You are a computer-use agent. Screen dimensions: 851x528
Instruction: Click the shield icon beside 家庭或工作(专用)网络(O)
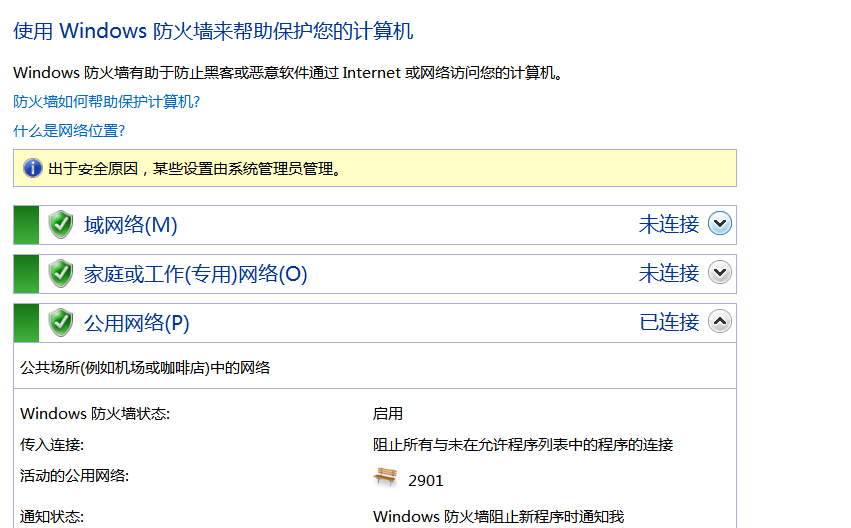(62, 273)
